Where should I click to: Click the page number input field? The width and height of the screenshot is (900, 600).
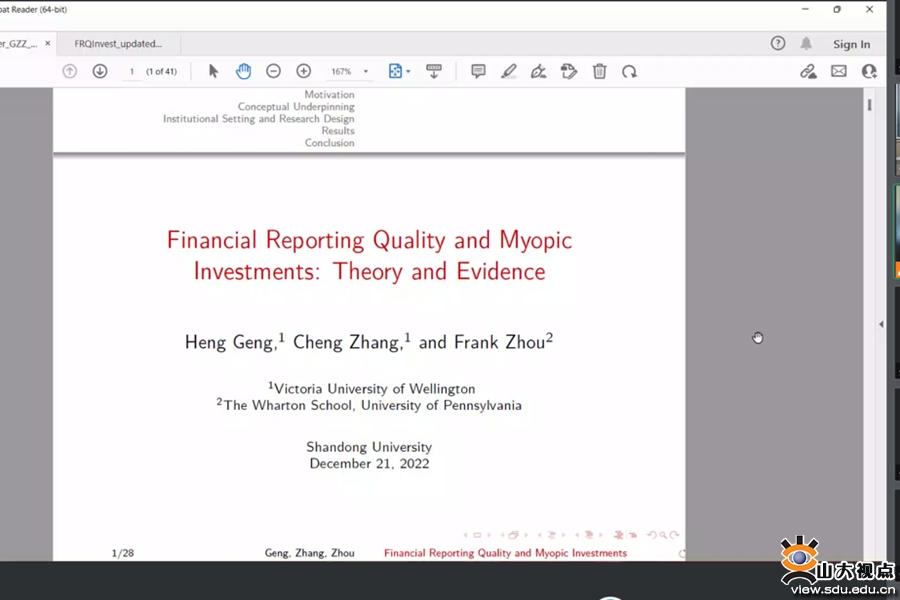pos(131,72)
